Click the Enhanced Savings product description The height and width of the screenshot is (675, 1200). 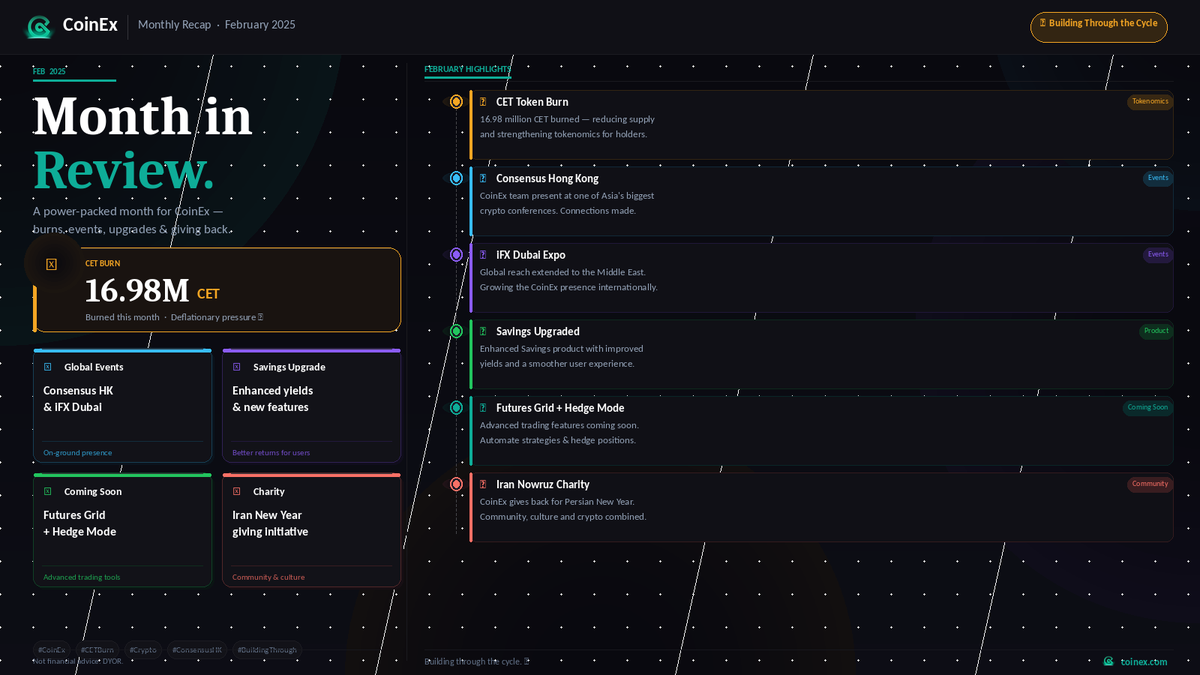pos(562,356)
